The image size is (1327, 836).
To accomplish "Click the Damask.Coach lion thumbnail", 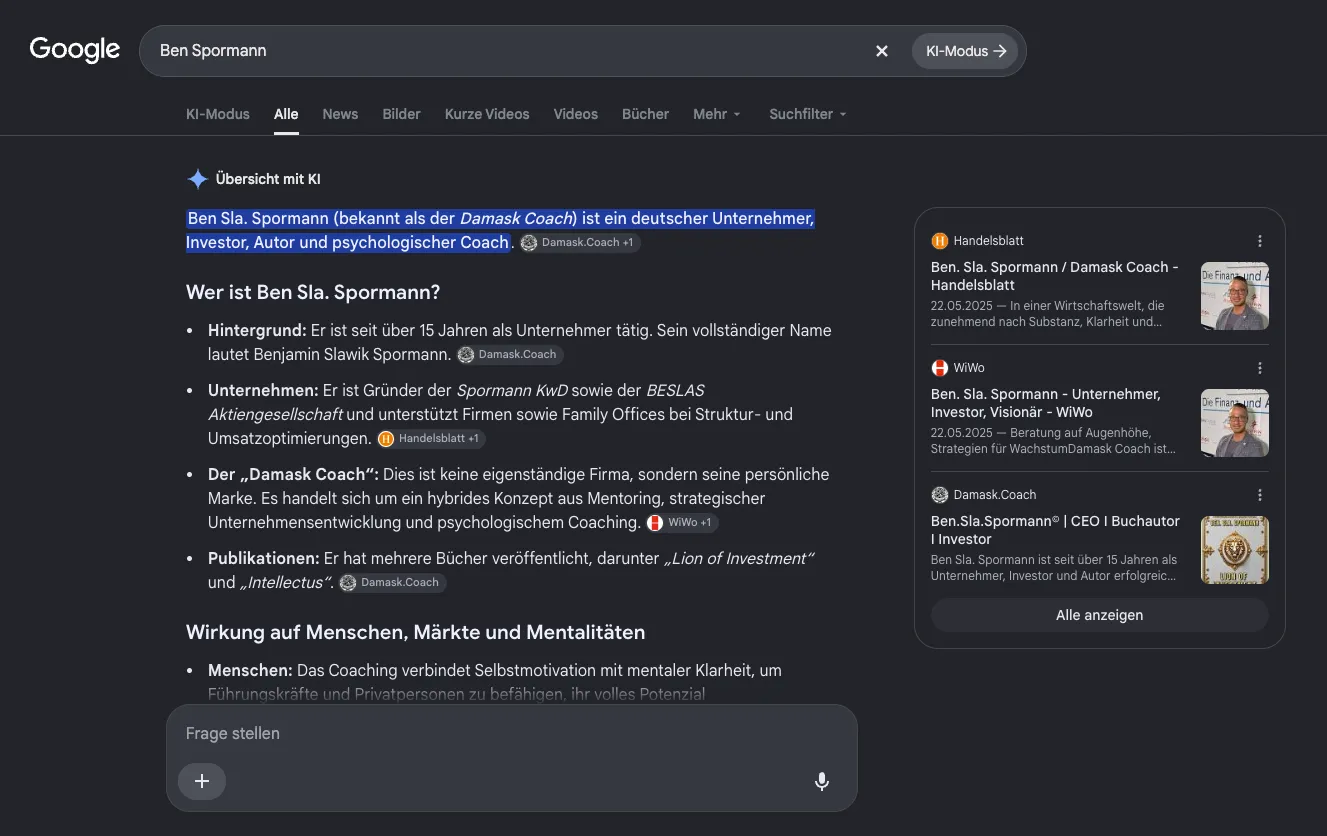I will pyautogui.click(x=1235, y=550).
